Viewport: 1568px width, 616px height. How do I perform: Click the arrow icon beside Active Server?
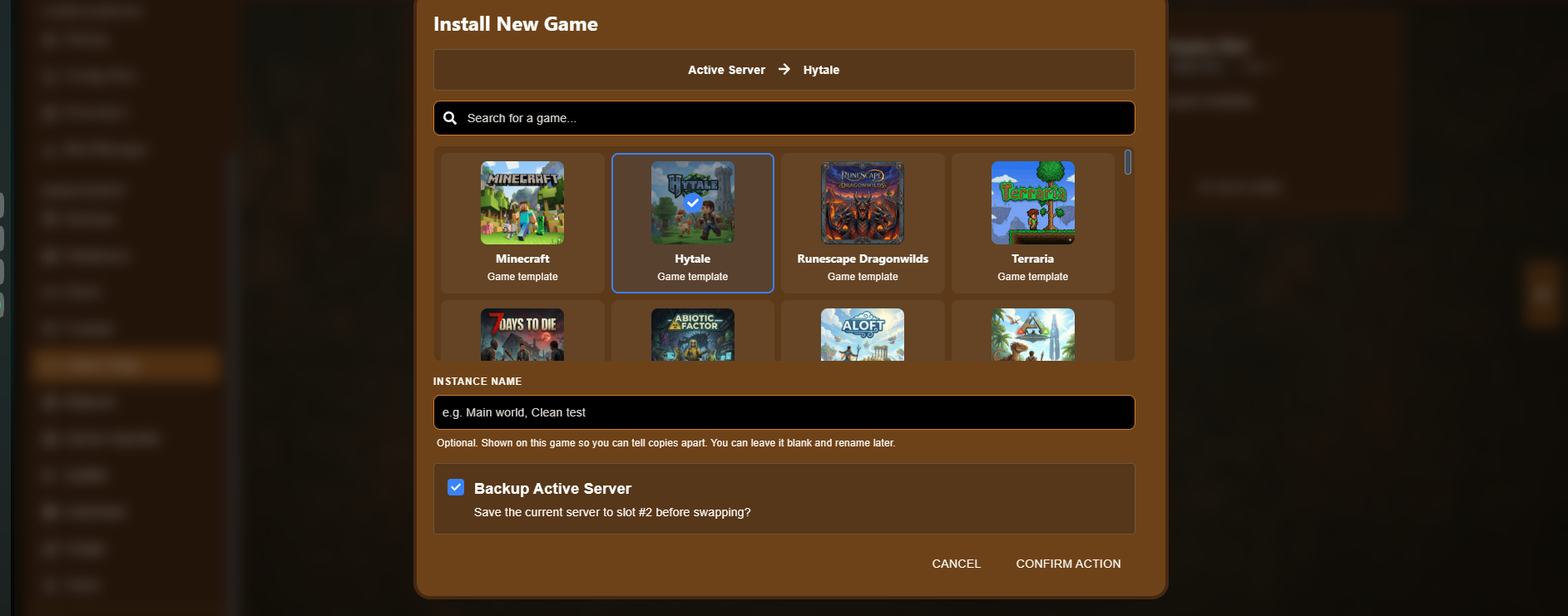pos(784,69)
